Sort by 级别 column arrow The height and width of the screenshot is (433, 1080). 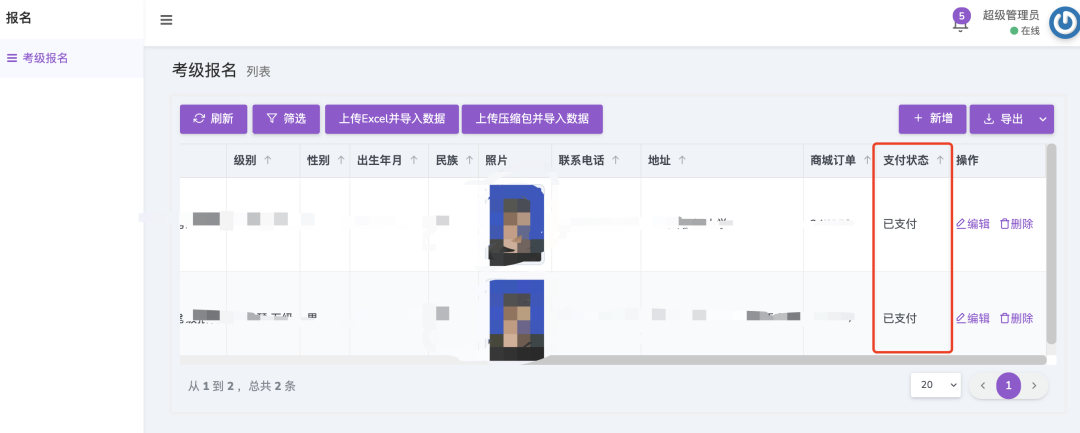pos(267,160)
